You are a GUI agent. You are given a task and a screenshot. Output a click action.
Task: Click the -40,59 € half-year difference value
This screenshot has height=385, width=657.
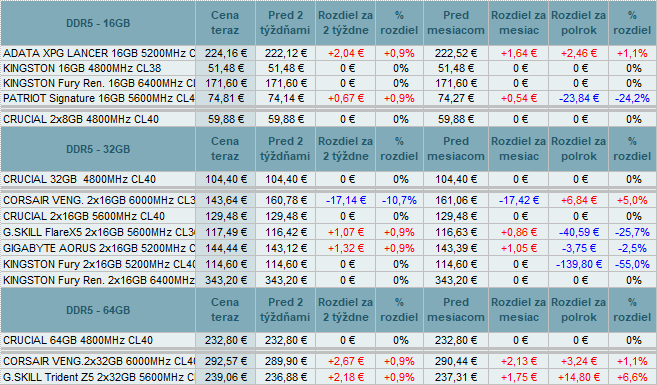click(579, 232)
